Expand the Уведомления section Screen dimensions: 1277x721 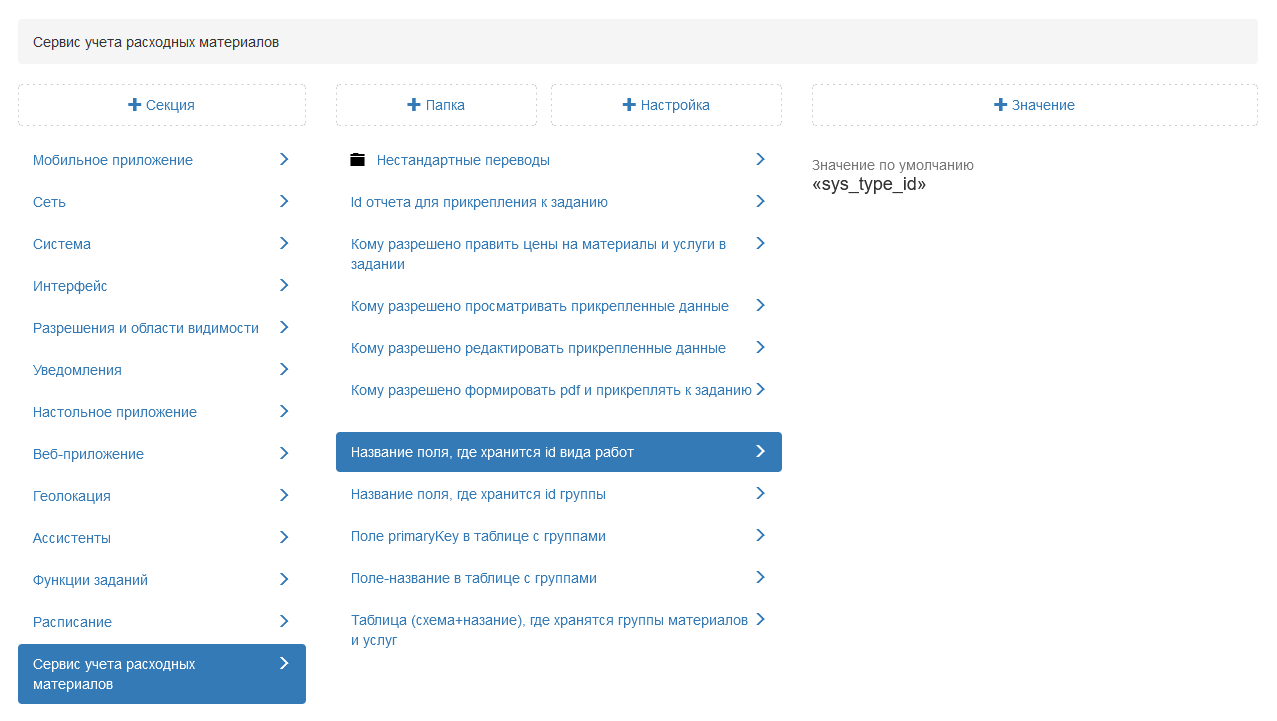pos(77,370)
